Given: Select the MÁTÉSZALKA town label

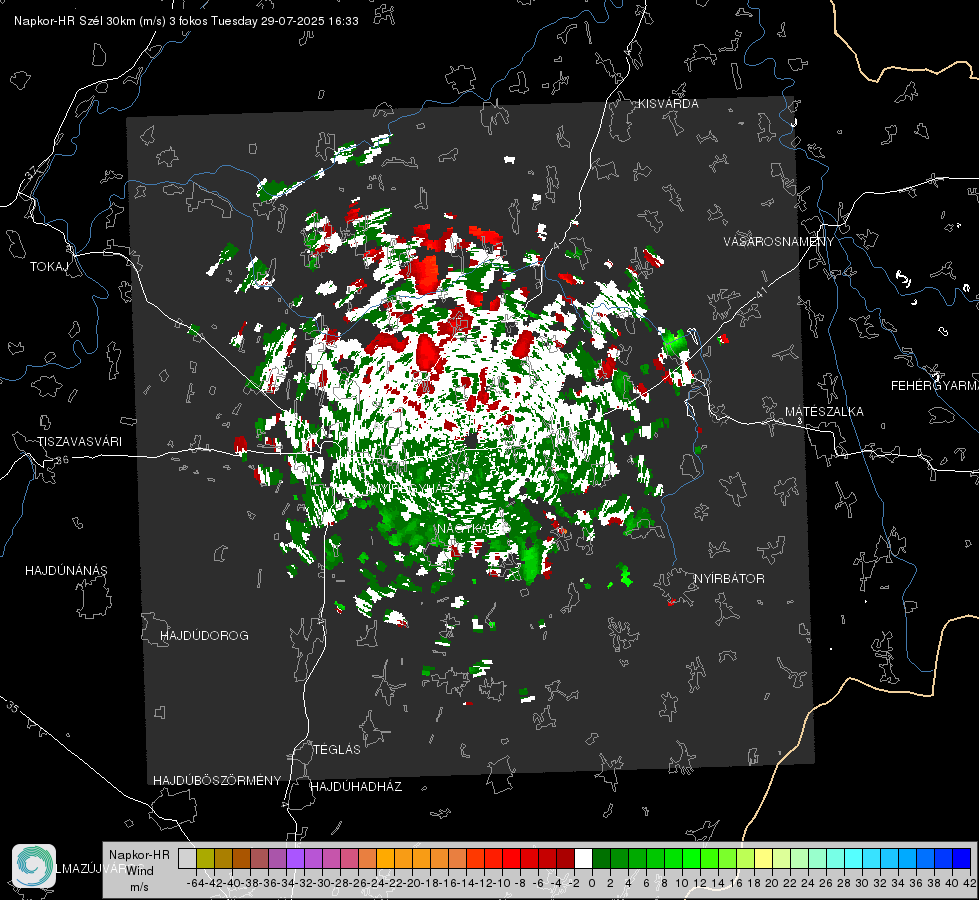Looking at the screenshot, I should 824,412.
